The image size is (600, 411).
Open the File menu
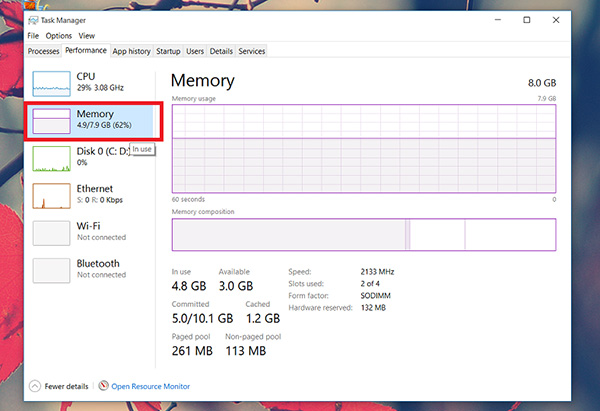pos(33,36)
